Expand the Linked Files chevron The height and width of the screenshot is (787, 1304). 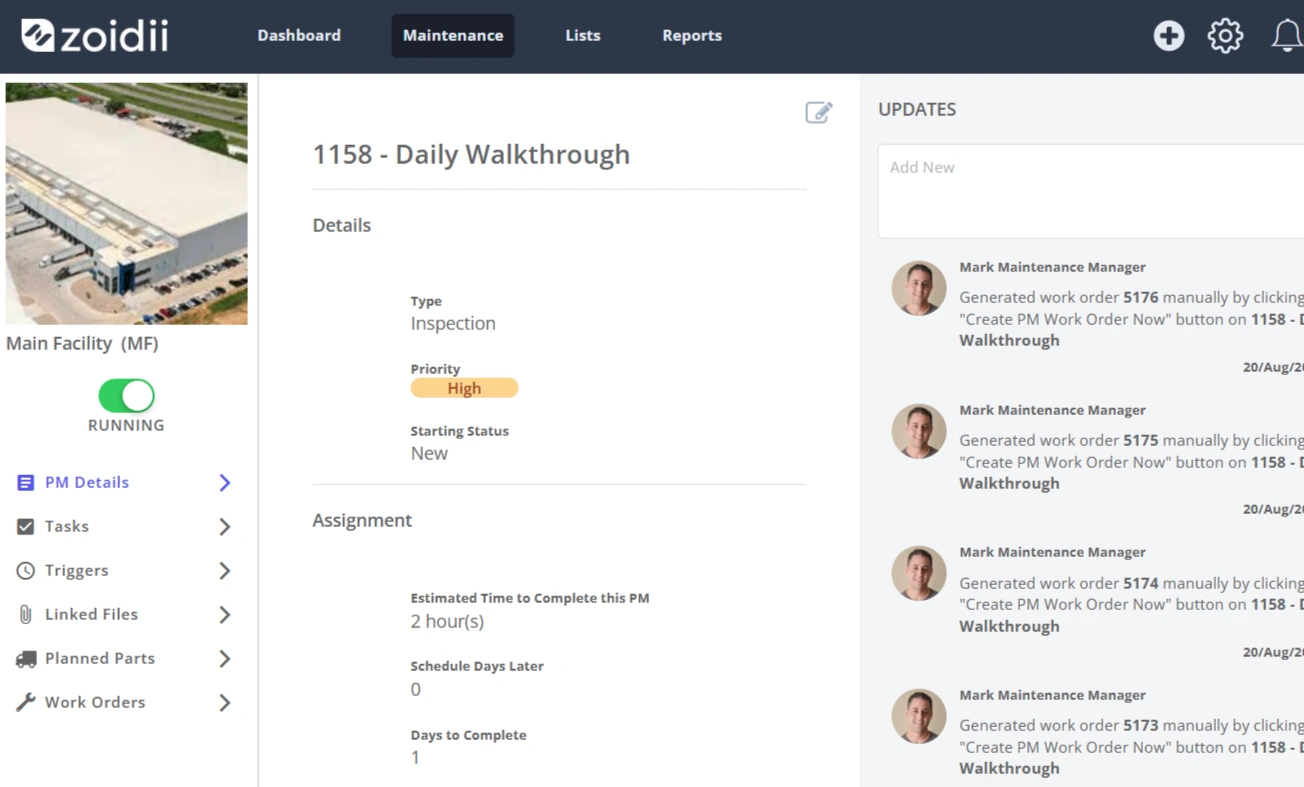pyautogui.click(x=225, y=614)
